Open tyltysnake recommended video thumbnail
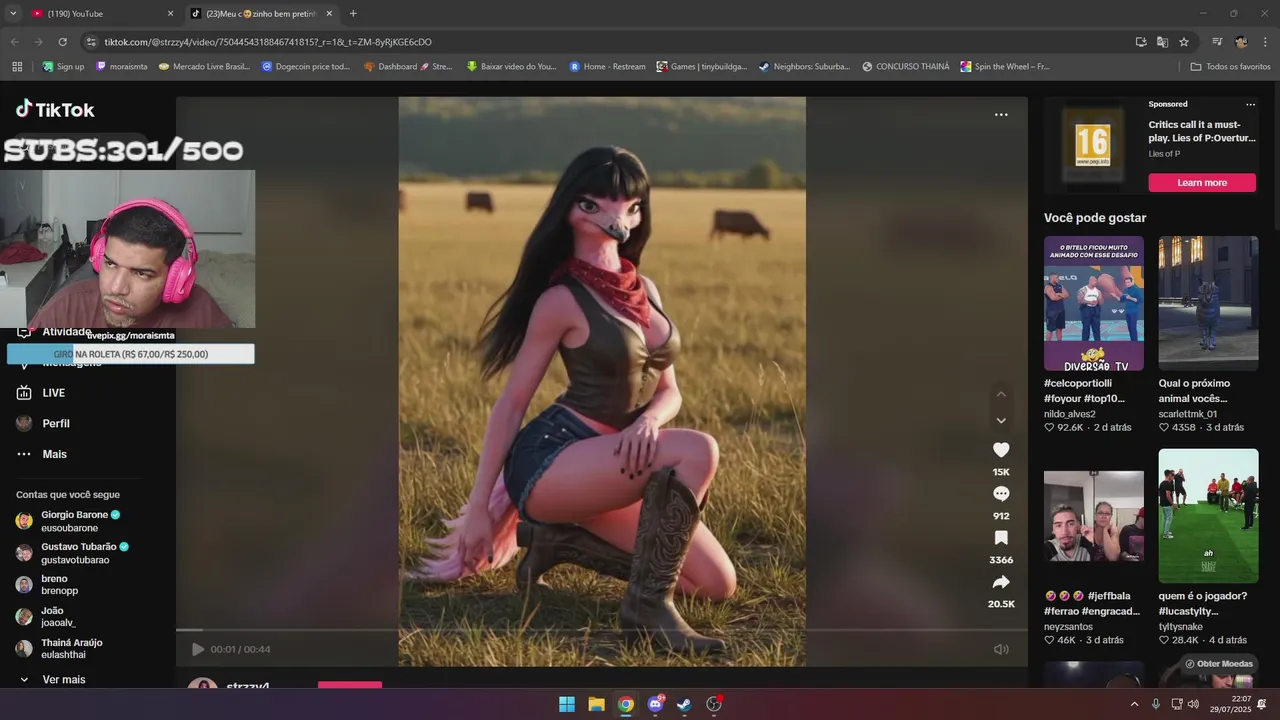The height and width of the screenshot is (720, 1280). point(1208,516)
